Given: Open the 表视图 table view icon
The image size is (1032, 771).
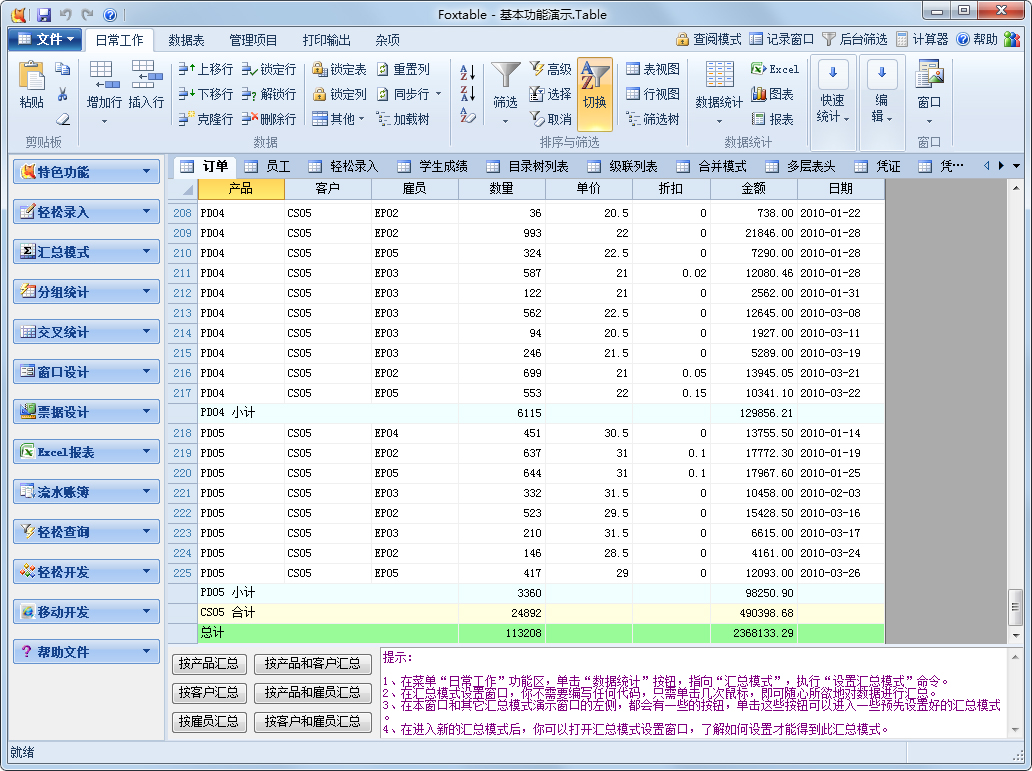Looking at the screenshot, I should (631, 70).
